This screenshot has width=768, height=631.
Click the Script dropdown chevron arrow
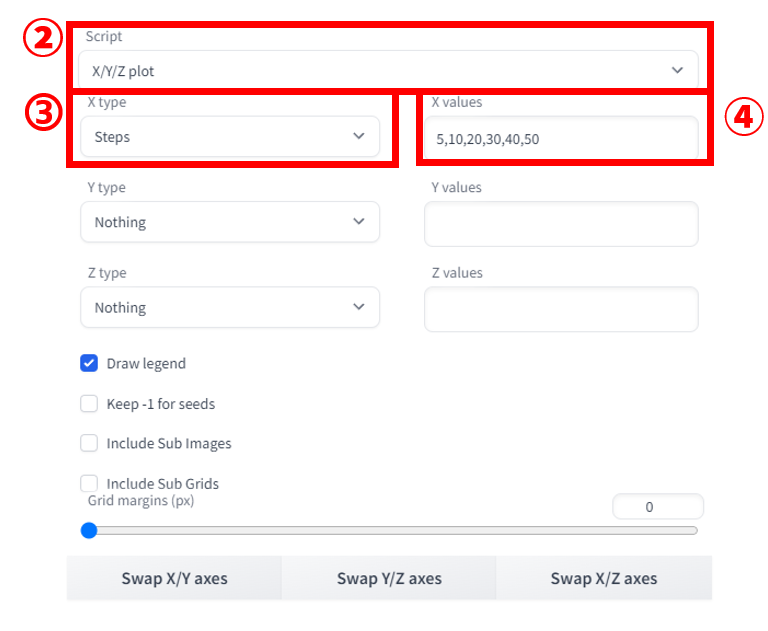(677, 70)
